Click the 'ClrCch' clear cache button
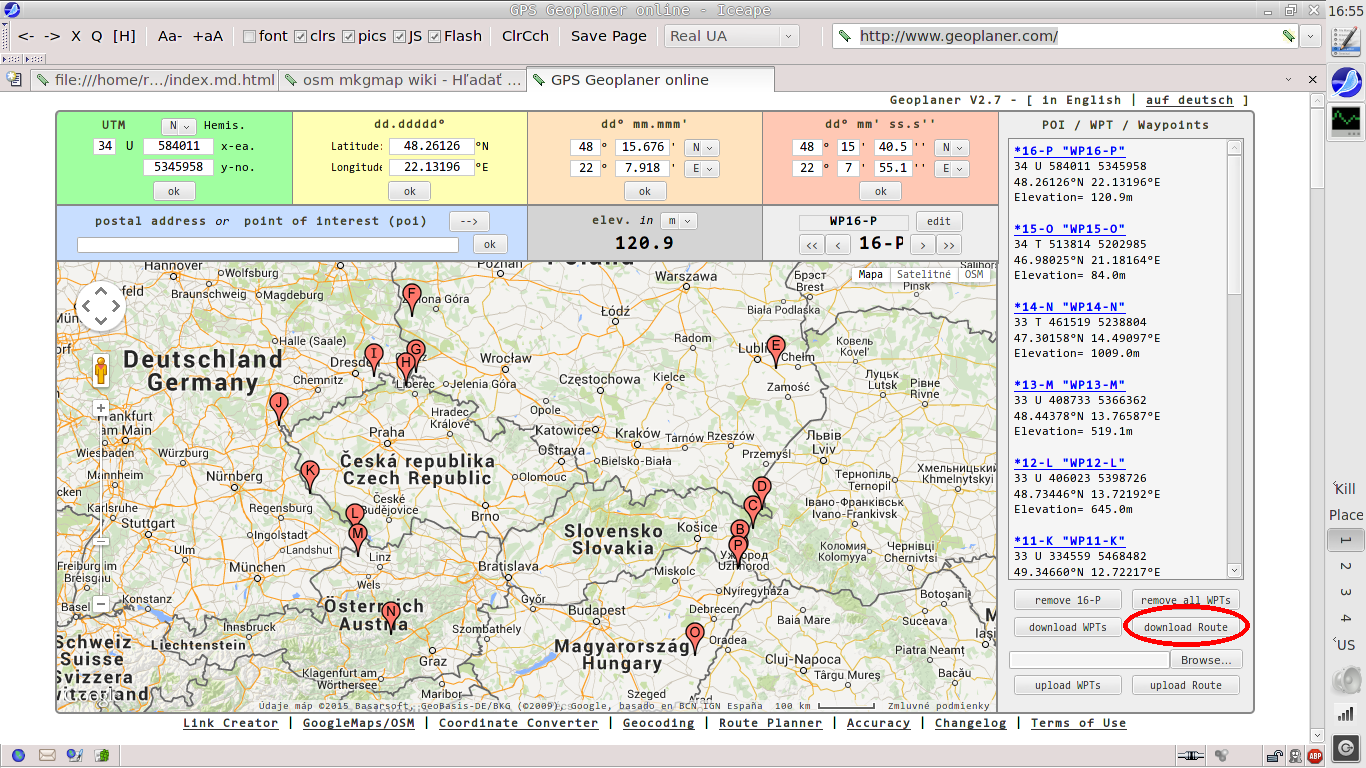The height and width of the screenshot is (768, 1366). click(x=525, y=36)
